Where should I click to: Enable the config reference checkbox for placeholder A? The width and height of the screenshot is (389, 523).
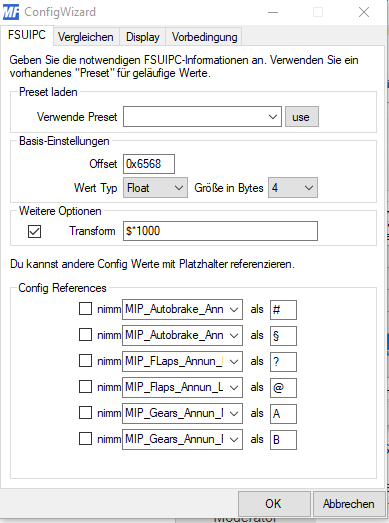(85, 413)
